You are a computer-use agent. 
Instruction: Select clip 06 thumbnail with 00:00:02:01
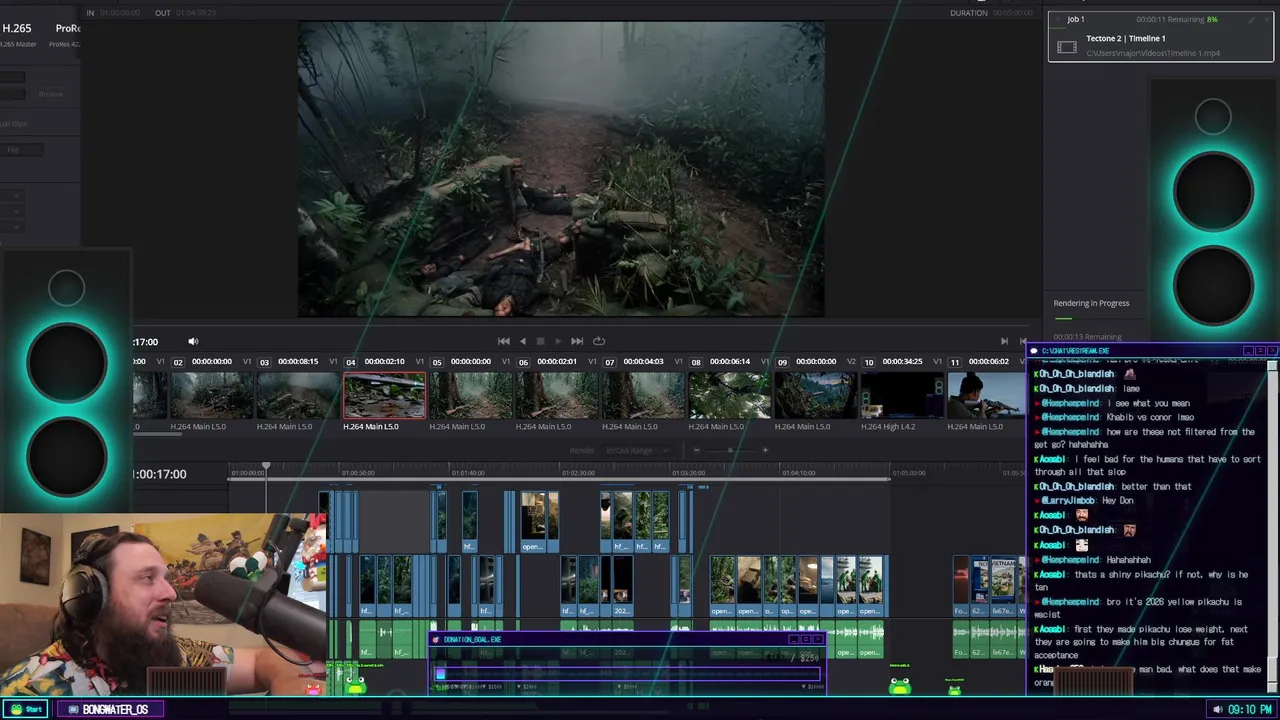click(x=557, y=395)
